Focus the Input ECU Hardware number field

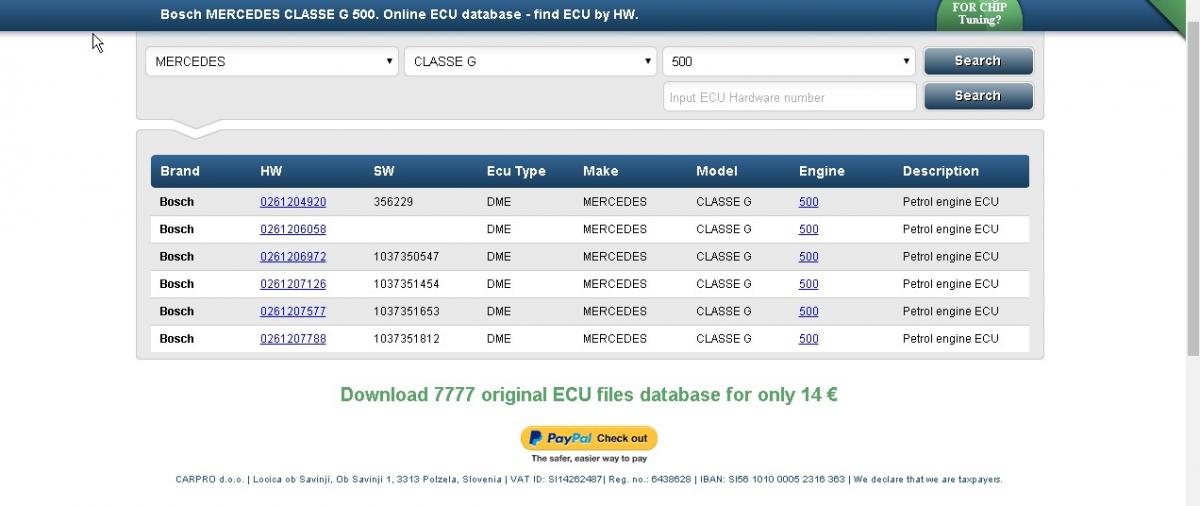point(789,97)
